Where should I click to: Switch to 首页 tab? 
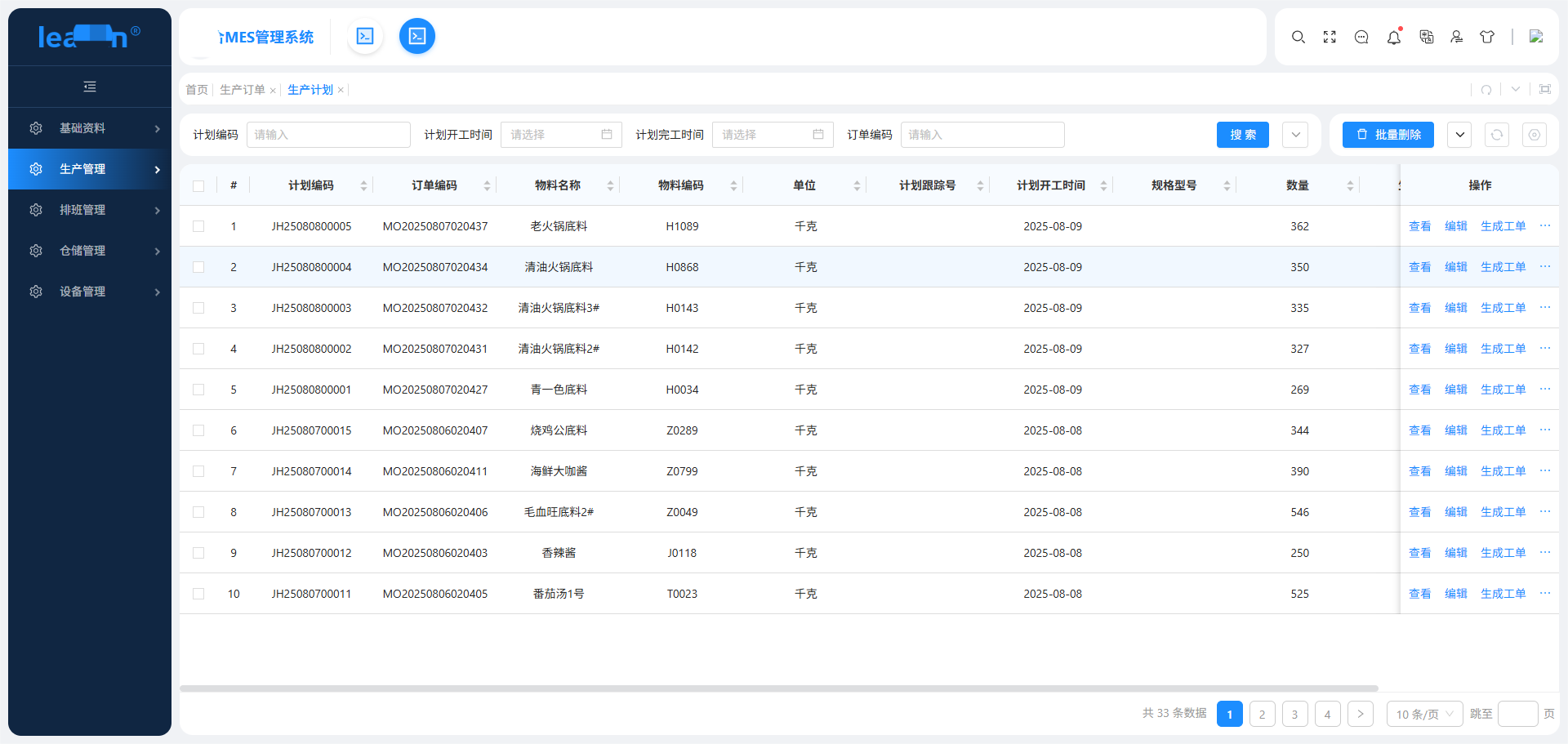(x=197, y=90)
